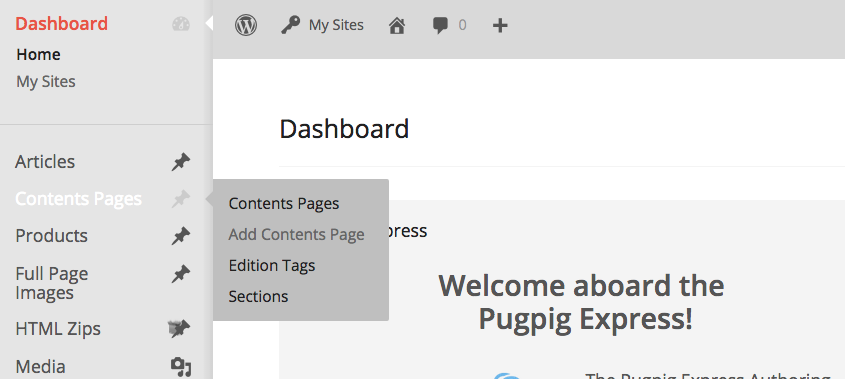Choose Edition Tags in the flyout menu

[272, 265]
